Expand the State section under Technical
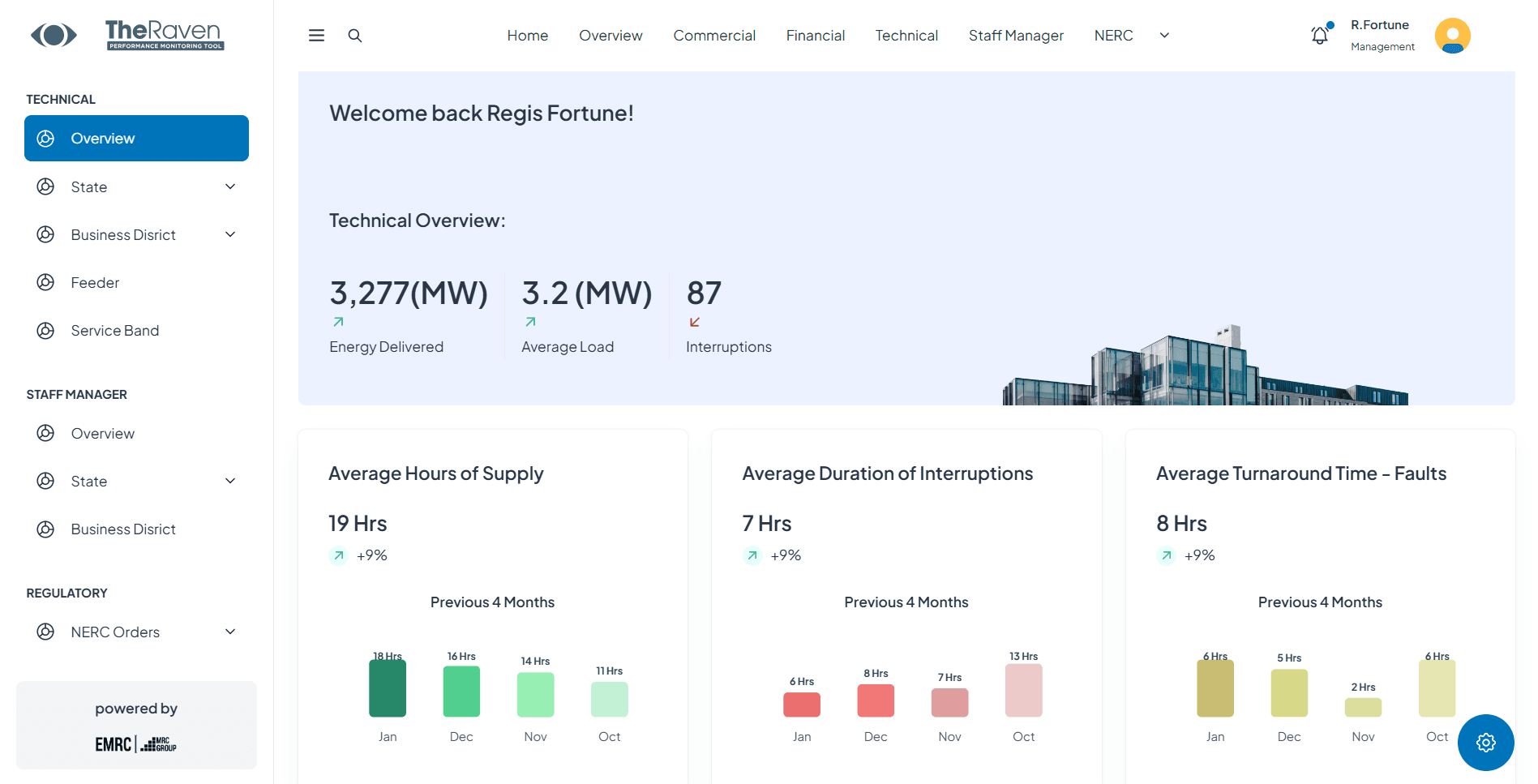The image size is (1538, 784). [230, 186]
